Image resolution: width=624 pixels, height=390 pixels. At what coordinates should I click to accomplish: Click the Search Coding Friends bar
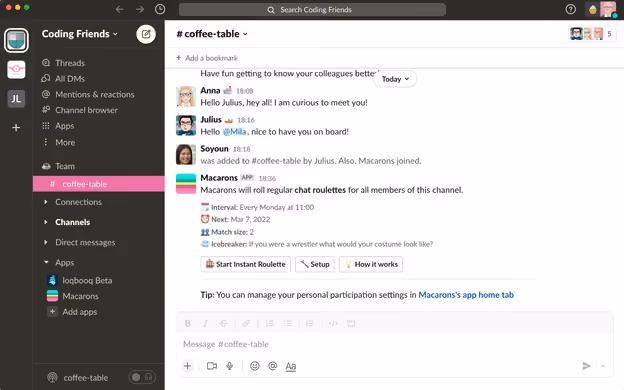pos(312,10)
